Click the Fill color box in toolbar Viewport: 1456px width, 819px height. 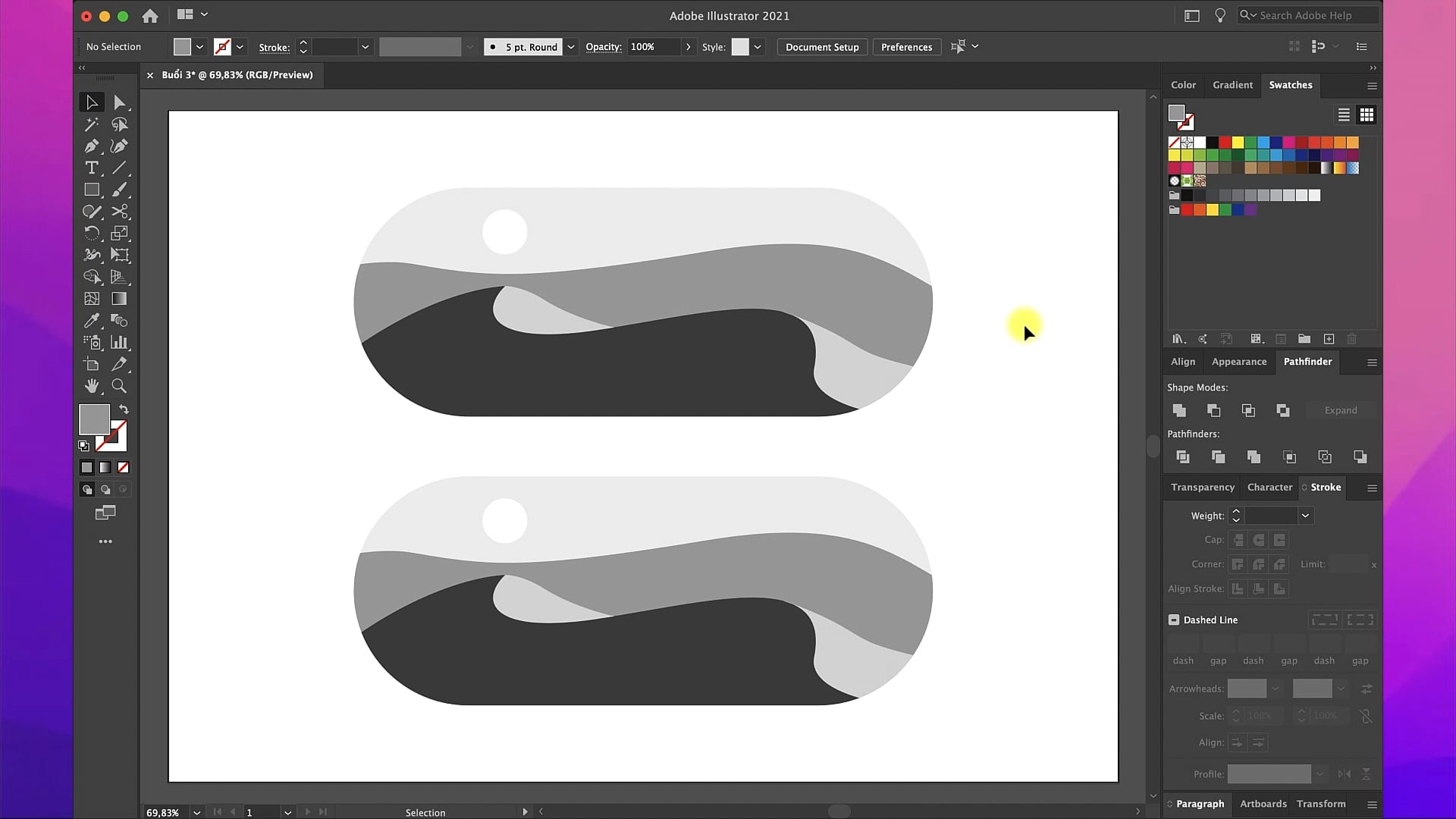pos(95,419)
